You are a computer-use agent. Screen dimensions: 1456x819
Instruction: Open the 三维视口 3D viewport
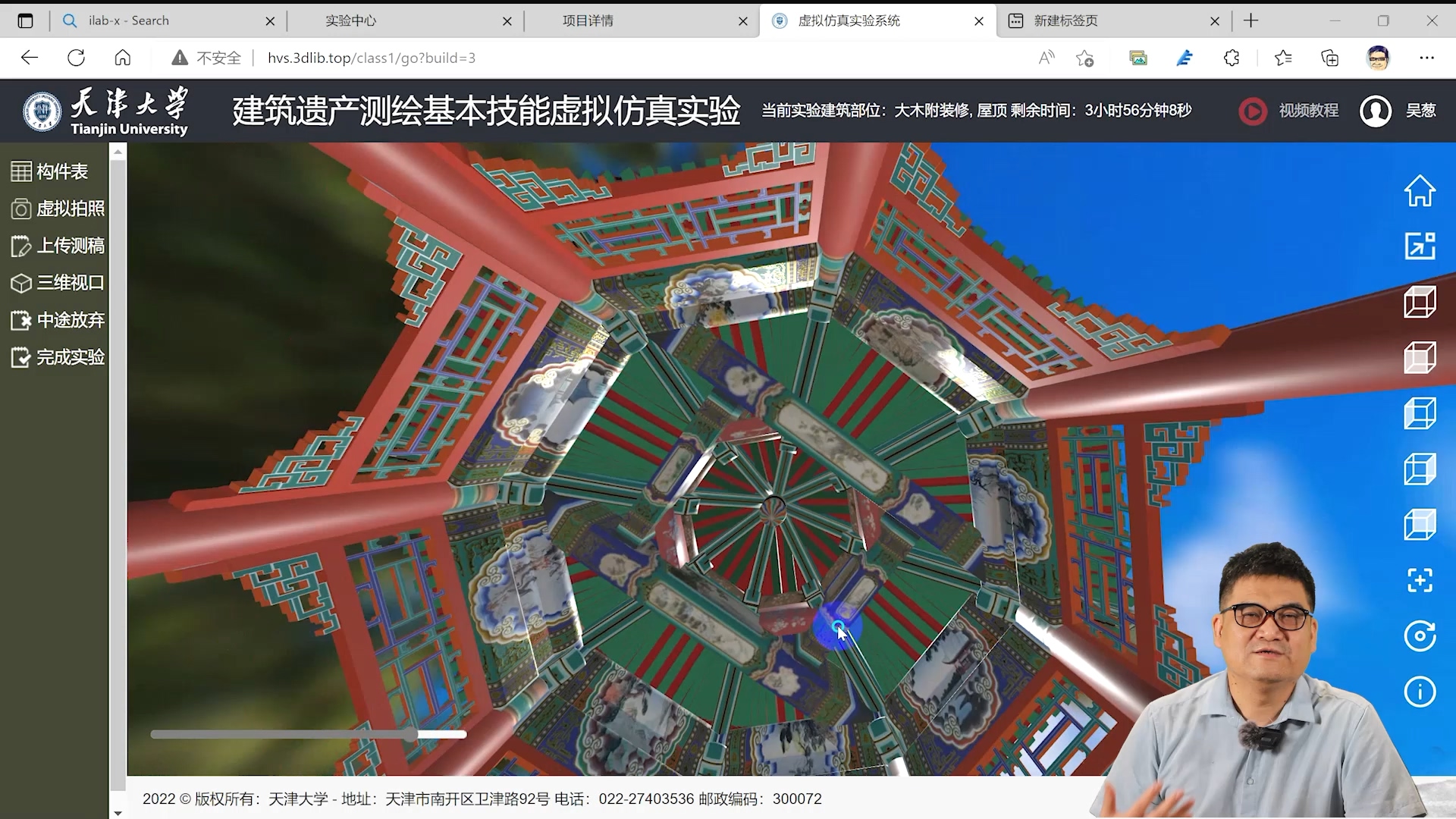point(58,283)
